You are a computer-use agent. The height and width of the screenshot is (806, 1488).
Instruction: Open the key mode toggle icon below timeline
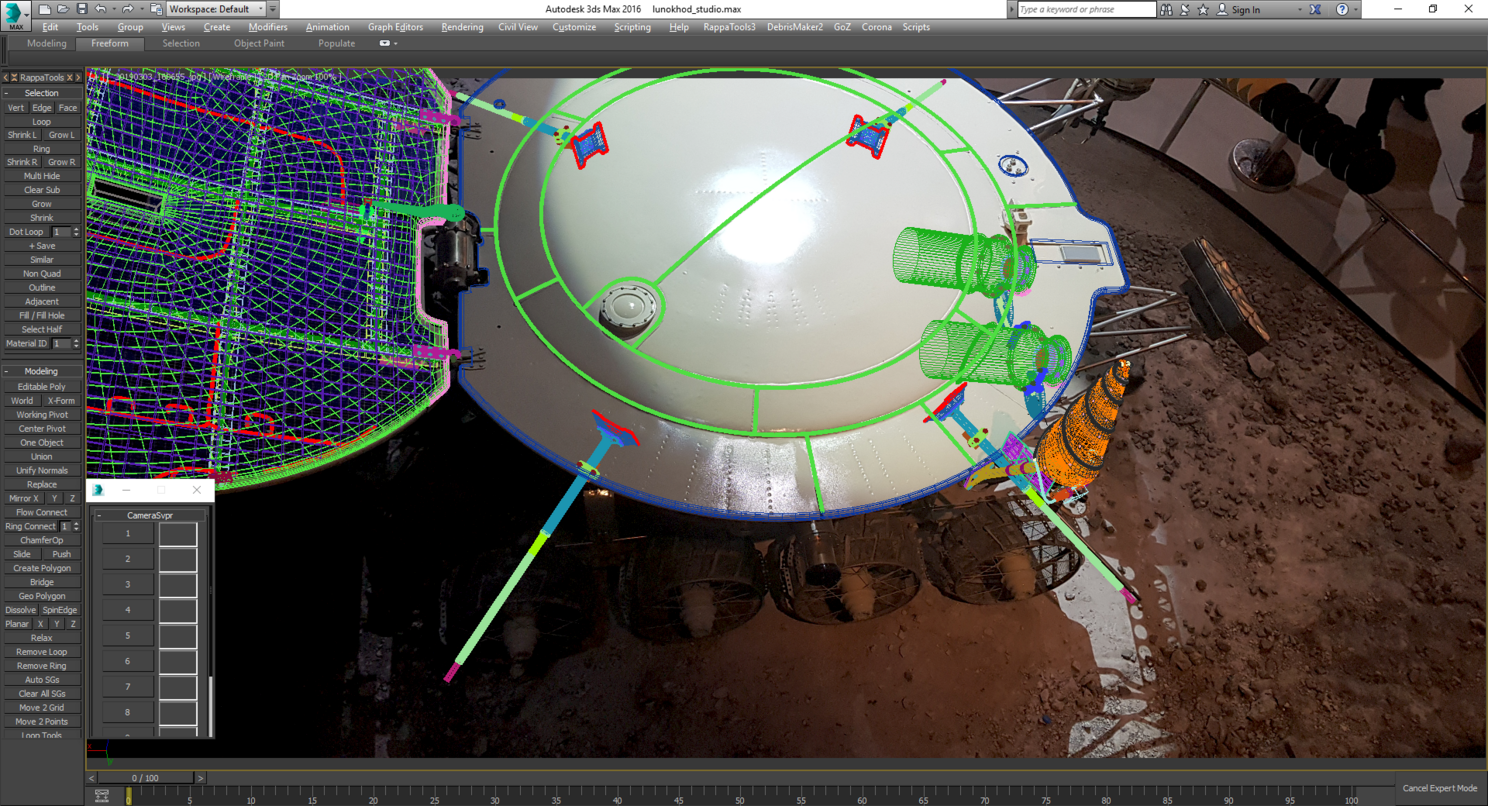(102, 797)
